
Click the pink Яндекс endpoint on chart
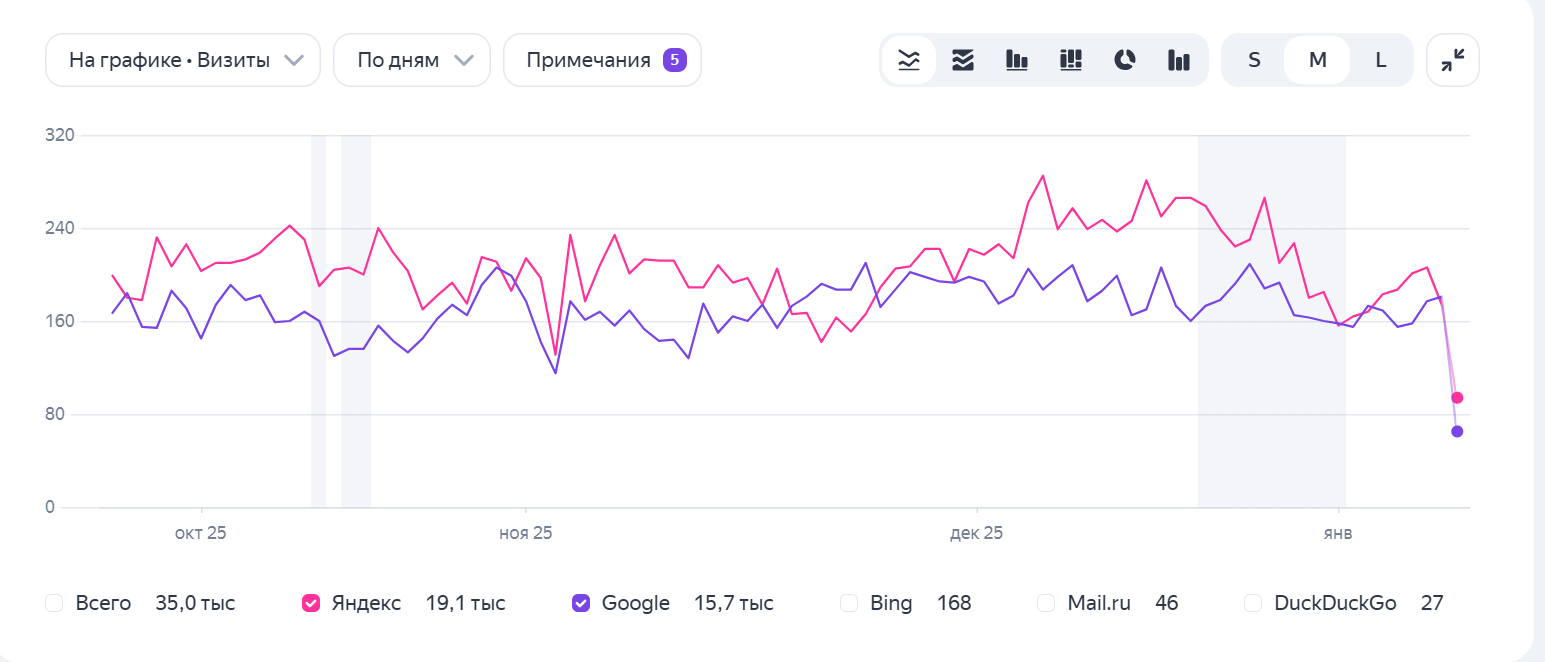1457,398
